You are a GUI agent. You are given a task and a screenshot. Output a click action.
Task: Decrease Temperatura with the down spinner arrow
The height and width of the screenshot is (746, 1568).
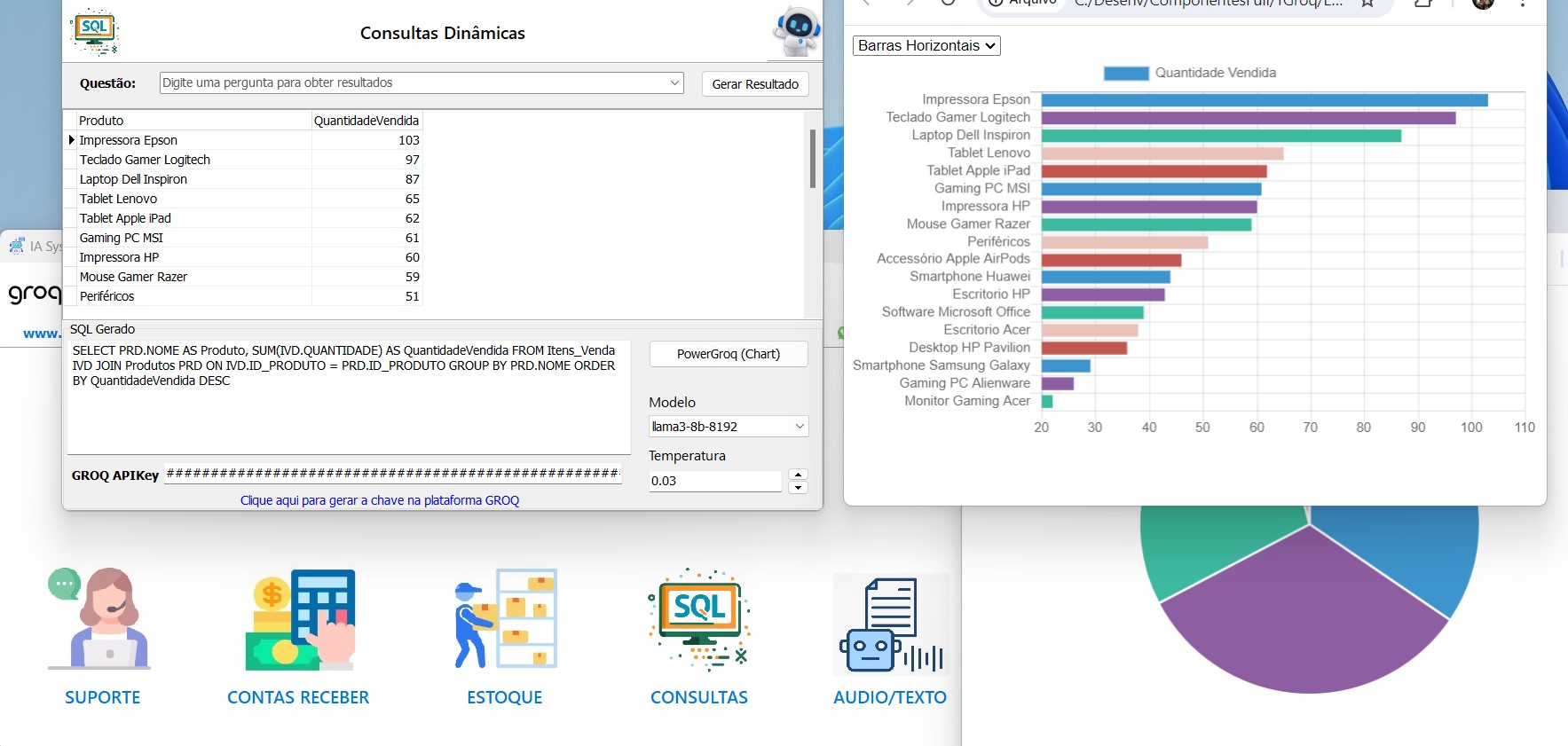click(x=798, y=487)
